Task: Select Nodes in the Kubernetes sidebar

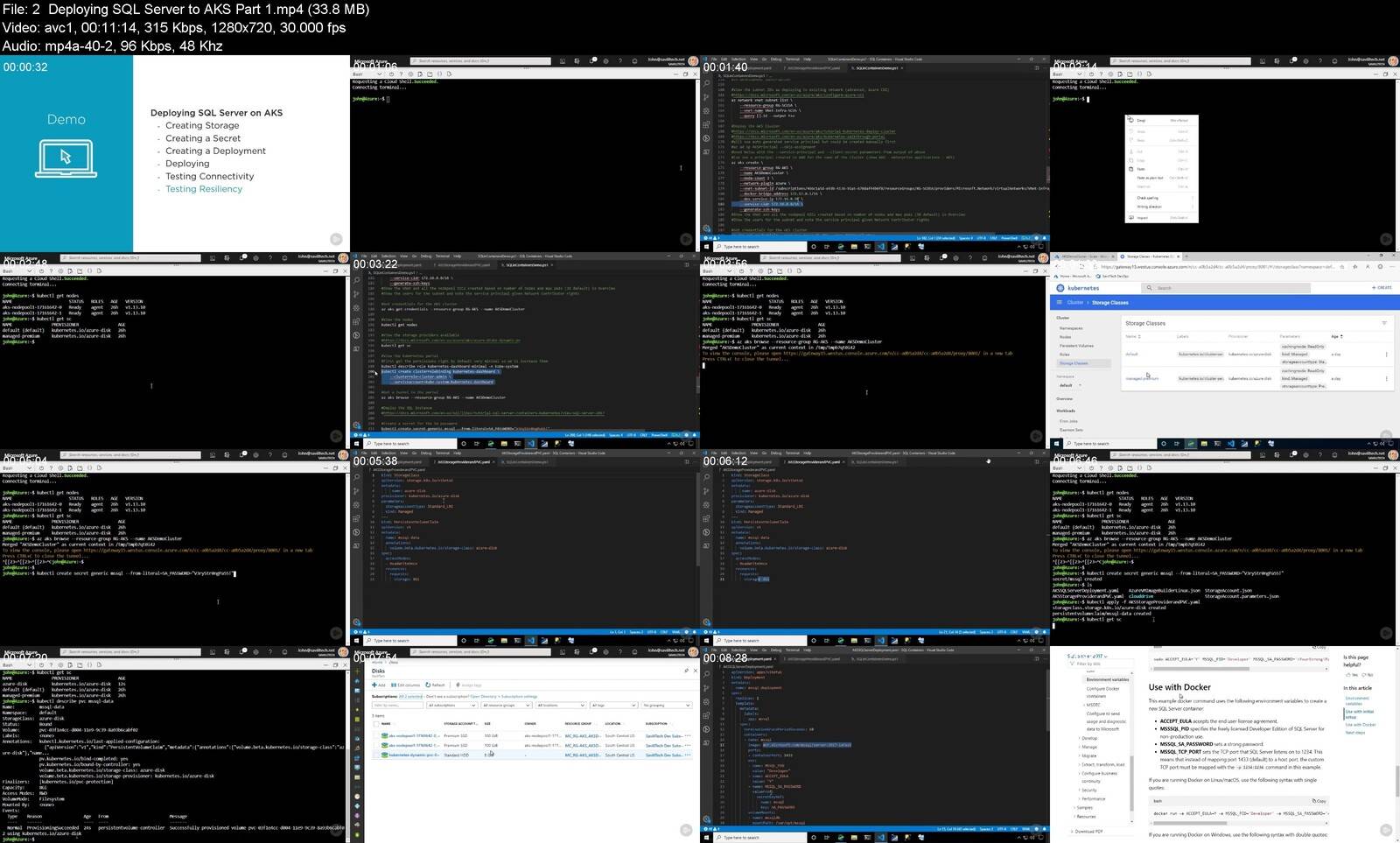Action: 1065,337
